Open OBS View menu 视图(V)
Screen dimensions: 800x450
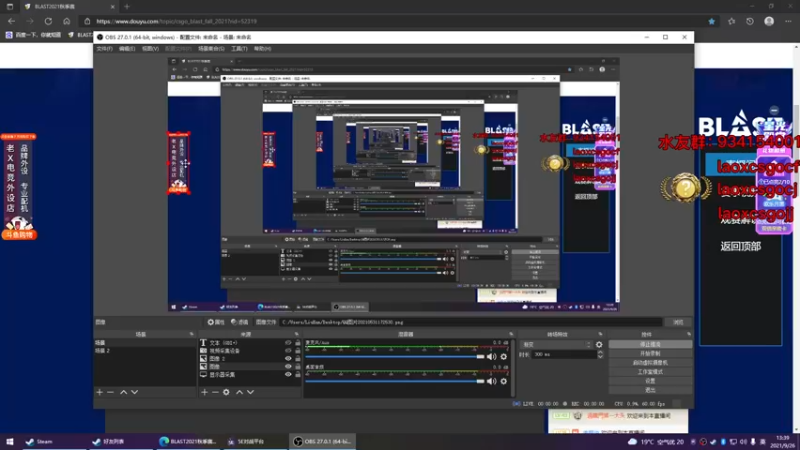tap(150, 48)
